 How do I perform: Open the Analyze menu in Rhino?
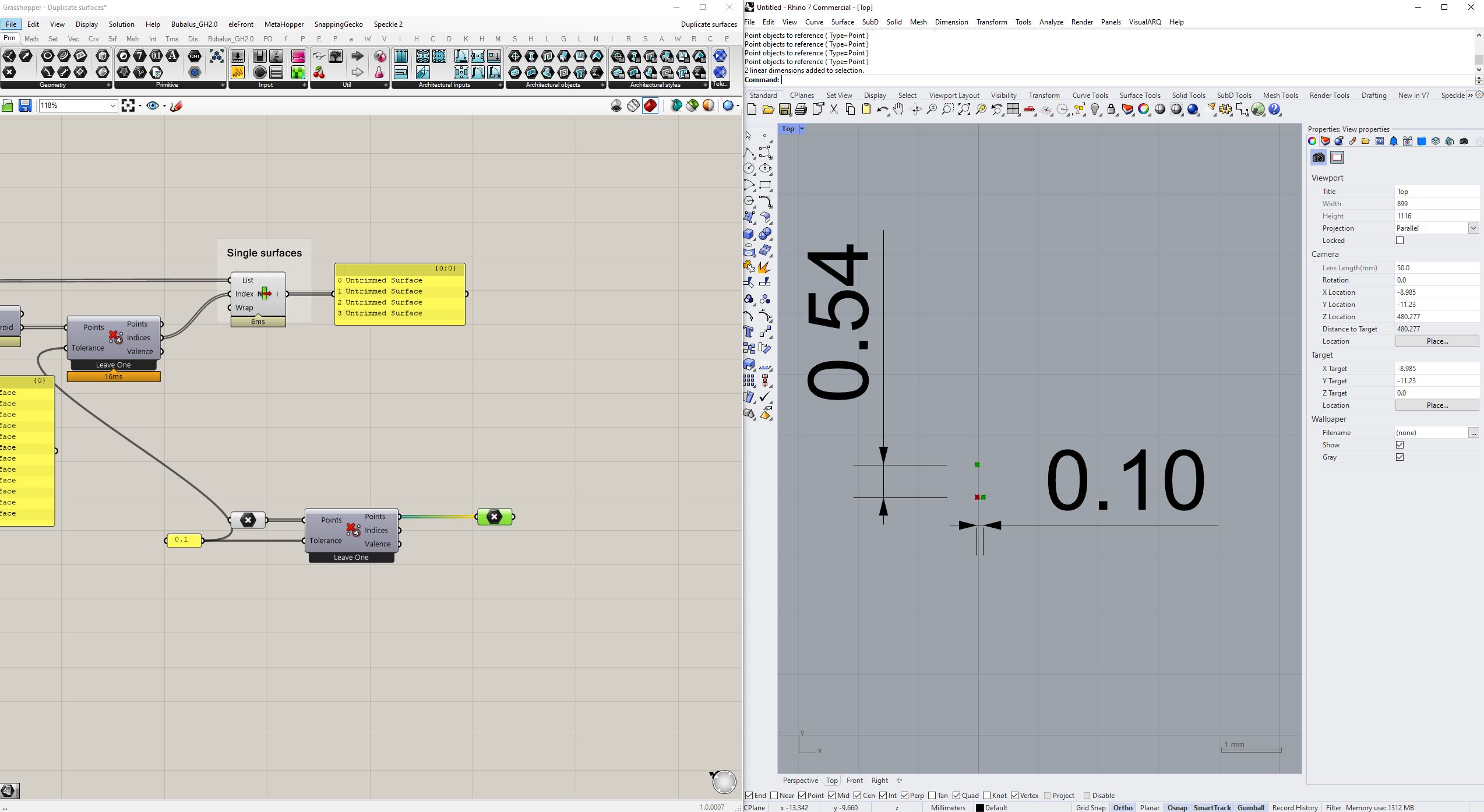pos(1051,22)
